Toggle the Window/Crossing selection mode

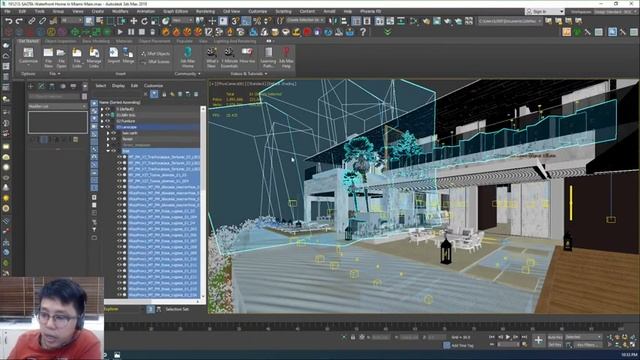click(122, 21)
